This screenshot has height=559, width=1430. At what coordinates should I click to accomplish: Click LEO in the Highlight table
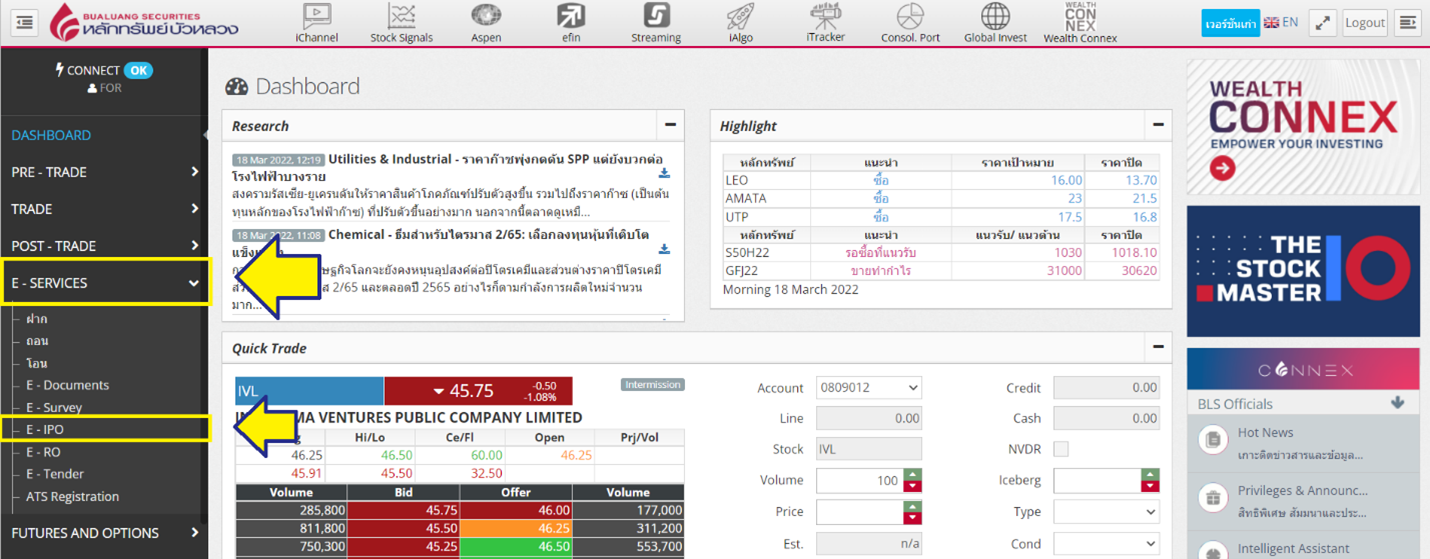click(736, 180)
